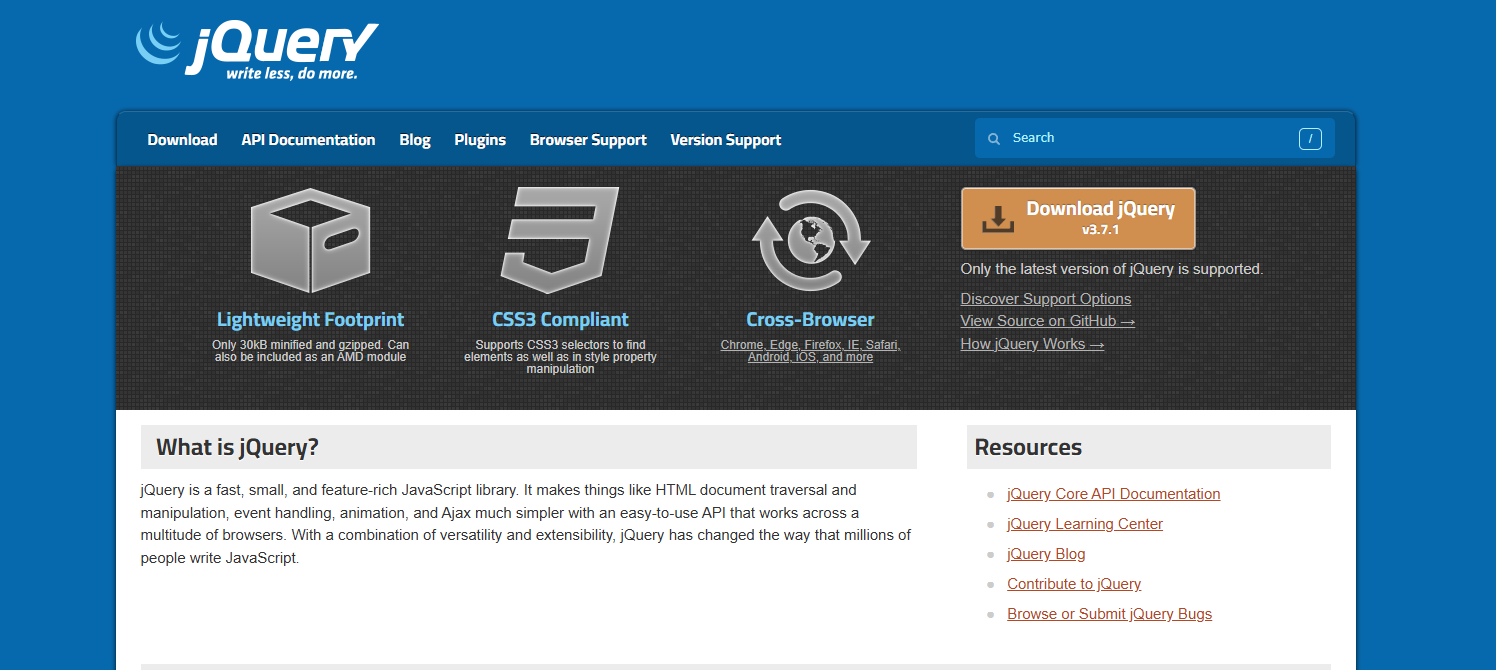Image resolution: width=1496 pixels, height=670 pixels.
Task: Open jQuery Core API Documentation link
Action: 1114,494
